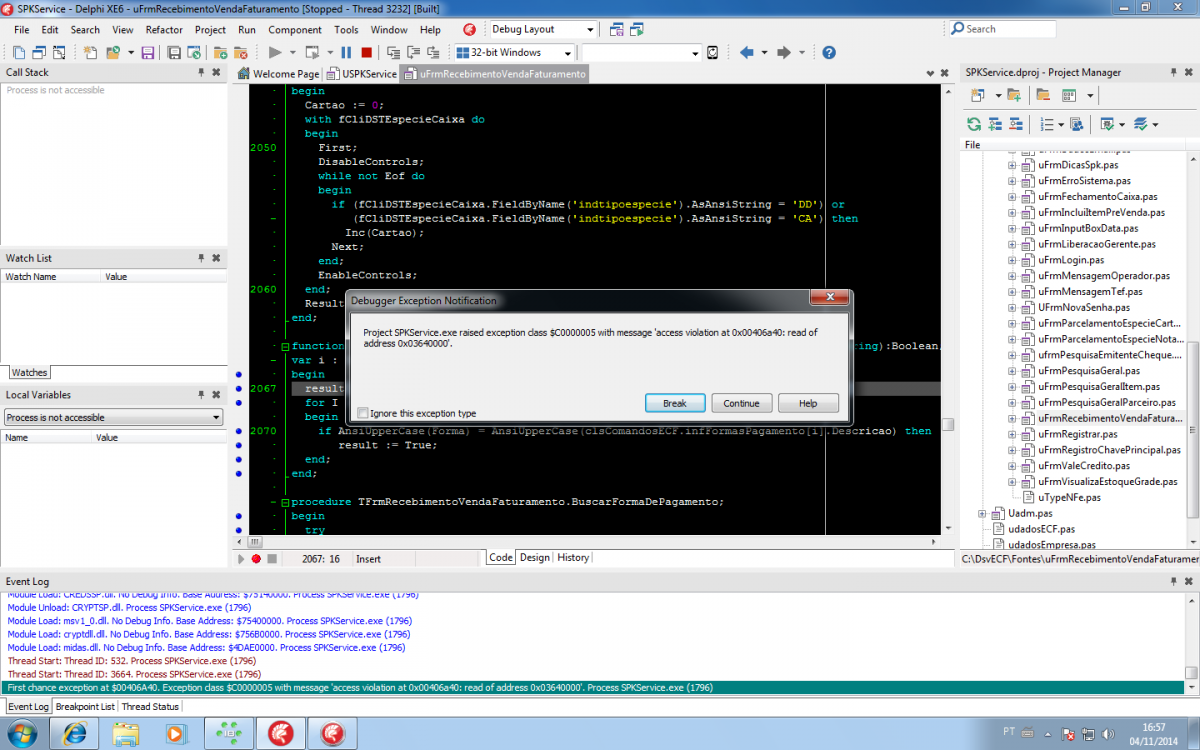Click the Delphi logo icon beside Help menu
The image size is (1200, 750).
pyautogui.click(x=469, y=30)
